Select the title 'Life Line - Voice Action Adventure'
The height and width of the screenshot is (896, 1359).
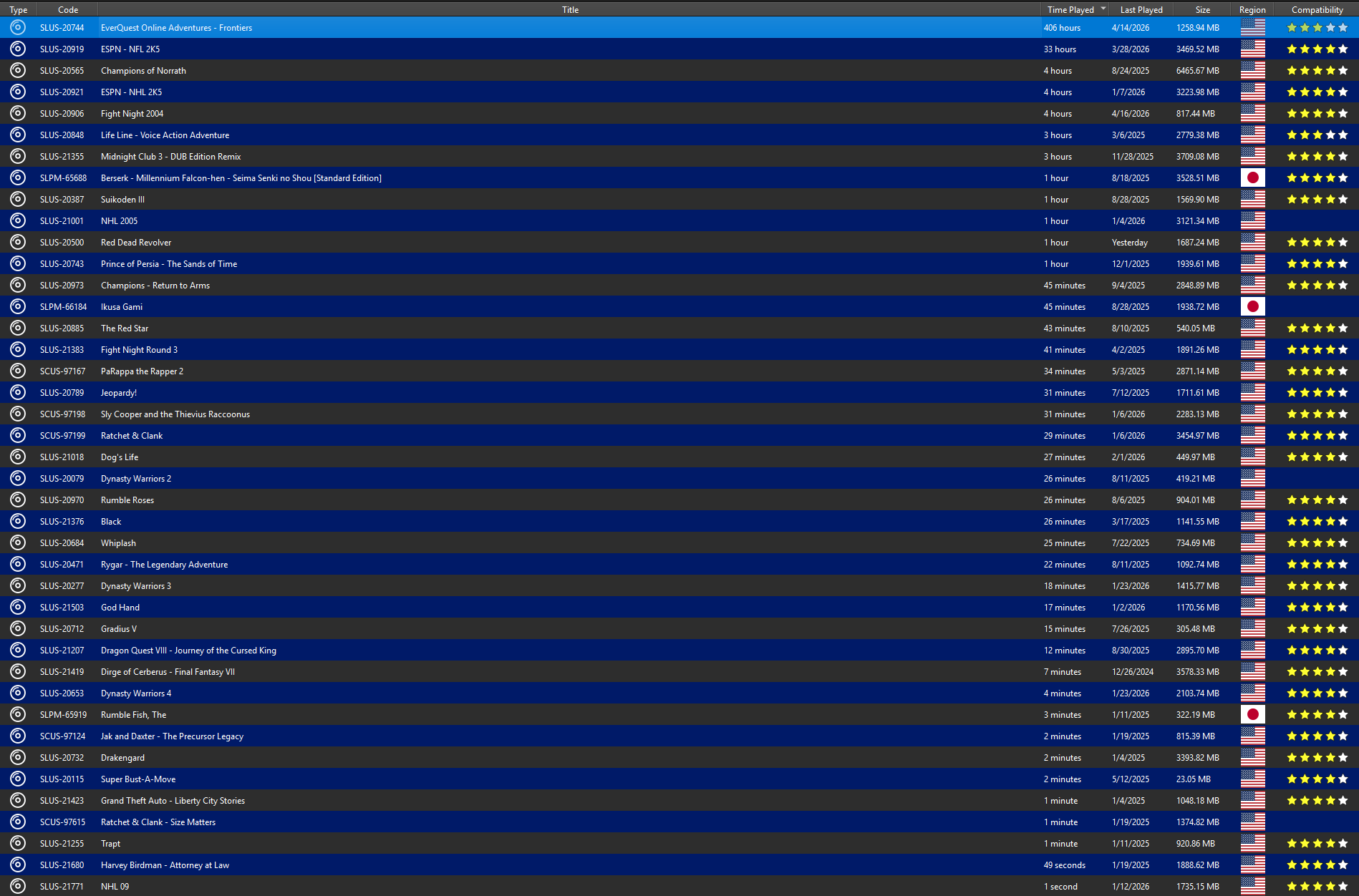click(165, 135)
